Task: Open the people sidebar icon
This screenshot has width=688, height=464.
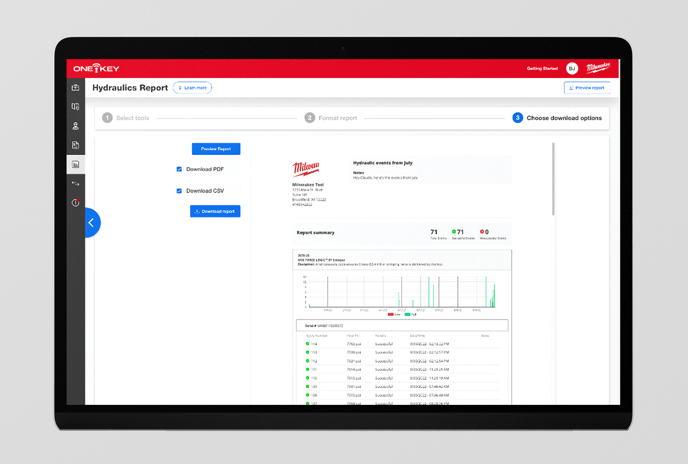Action: [75, 126]
